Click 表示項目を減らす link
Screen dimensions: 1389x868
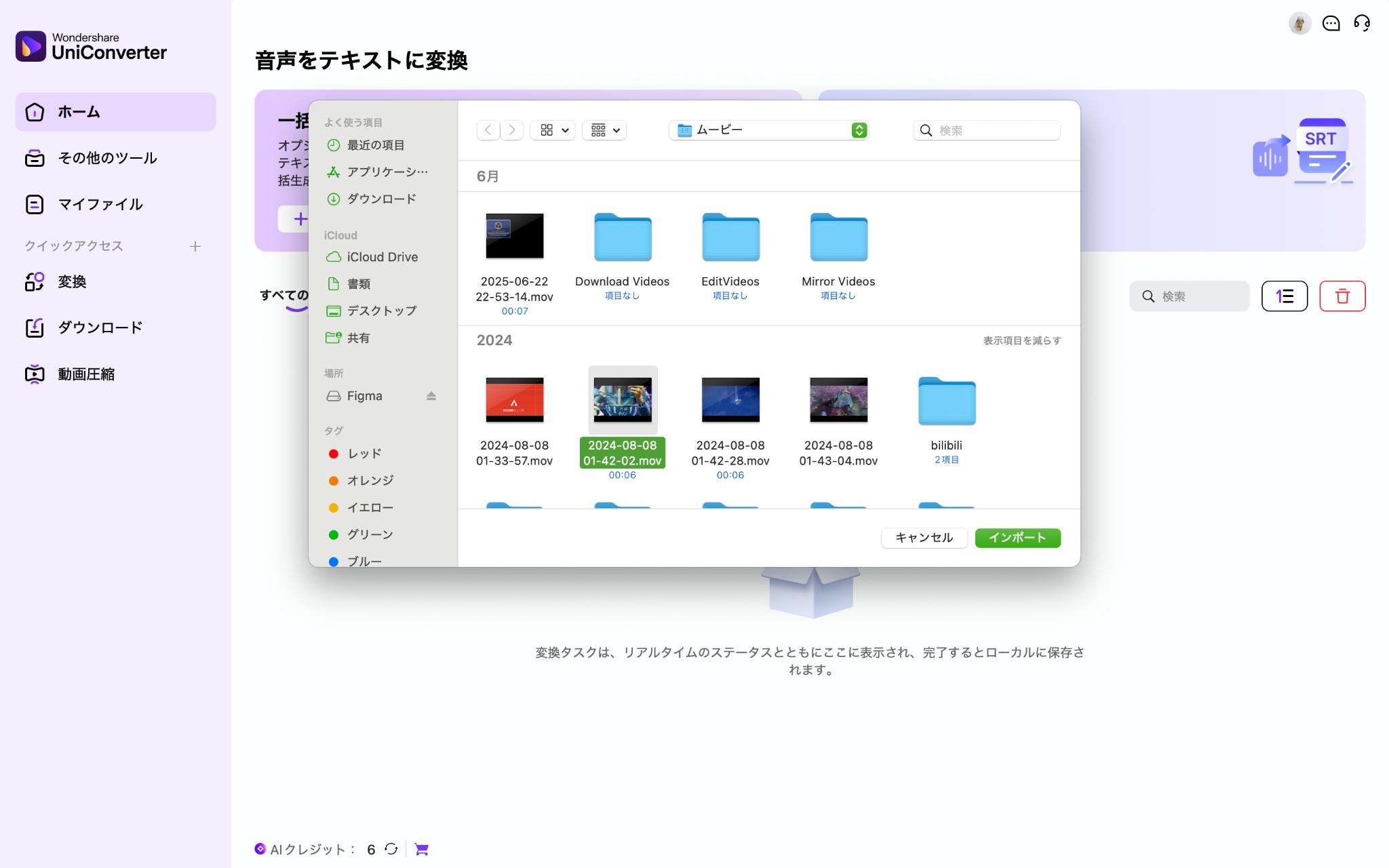[x=1021, y=340]
